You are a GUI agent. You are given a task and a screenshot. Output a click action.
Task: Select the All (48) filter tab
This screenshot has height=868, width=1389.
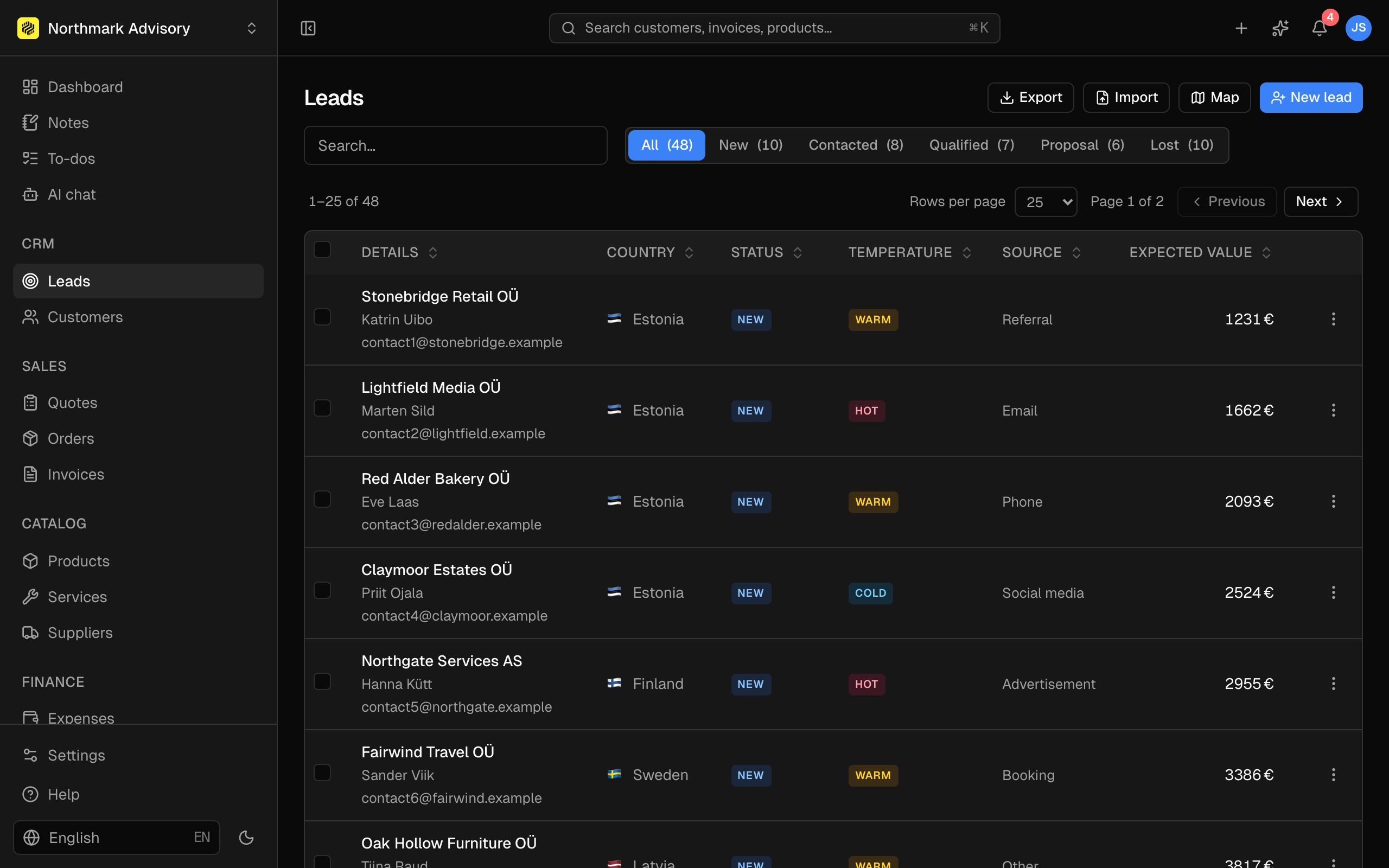(666, 145)
